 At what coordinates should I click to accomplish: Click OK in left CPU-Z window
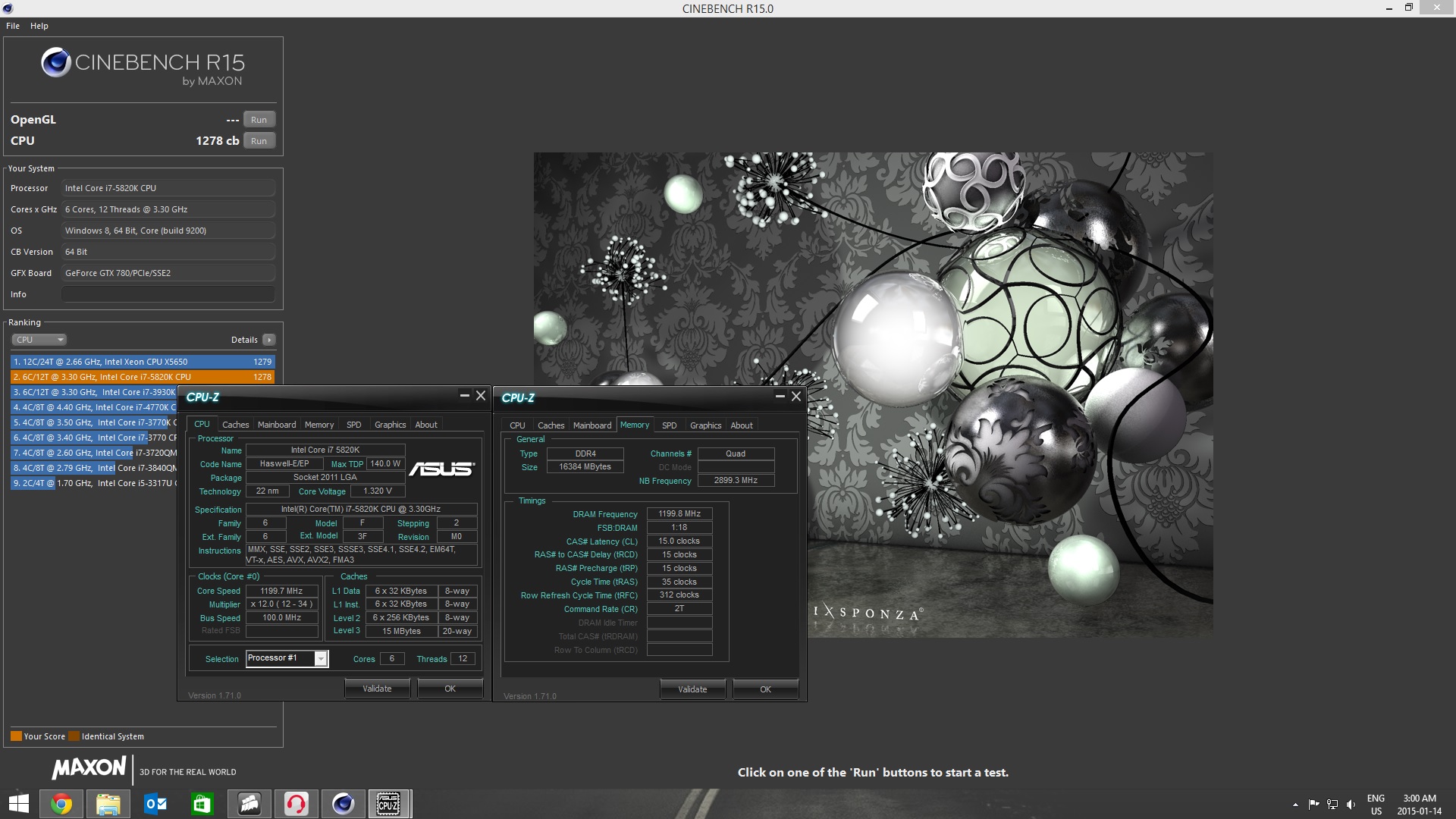(450, 689)
